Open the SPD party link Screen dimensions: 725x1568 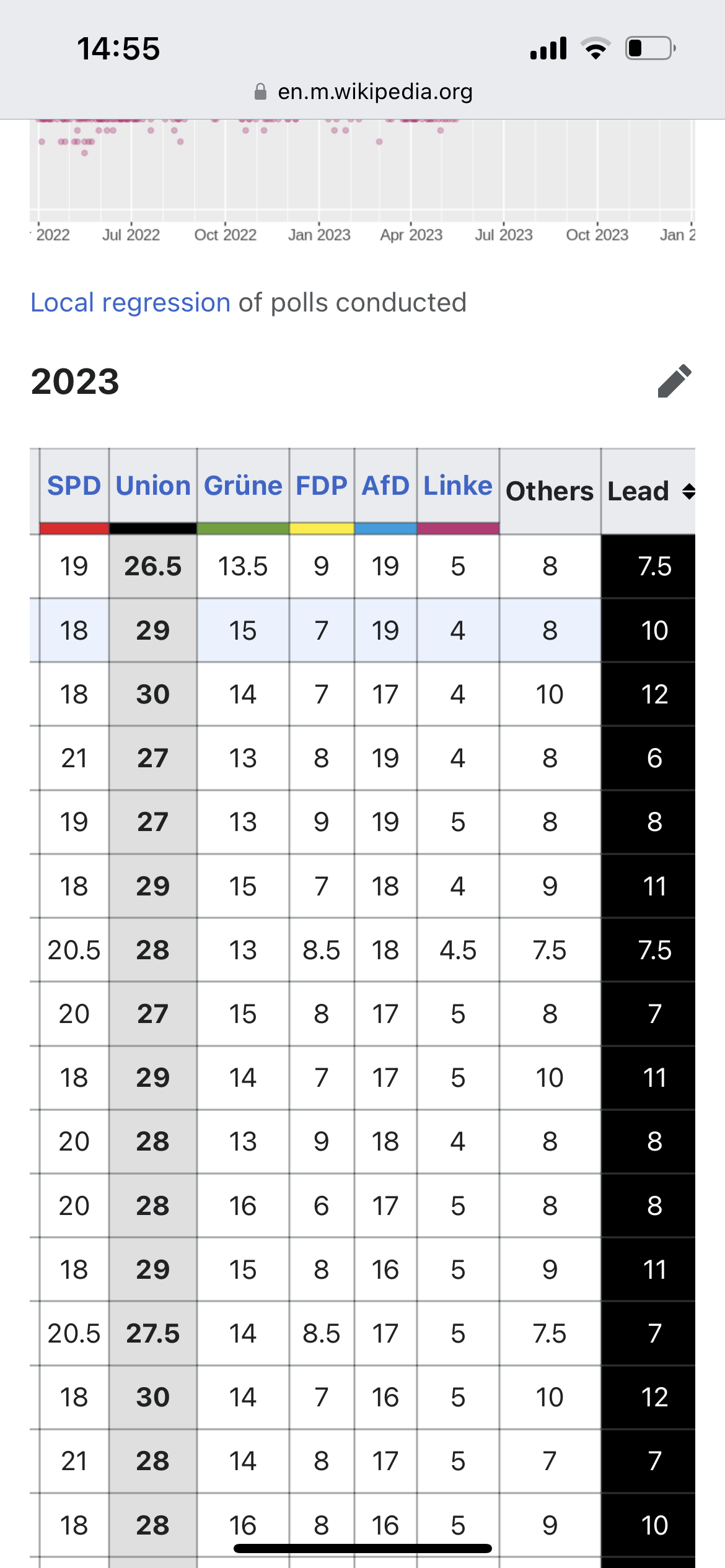click(x=74, y=486)
